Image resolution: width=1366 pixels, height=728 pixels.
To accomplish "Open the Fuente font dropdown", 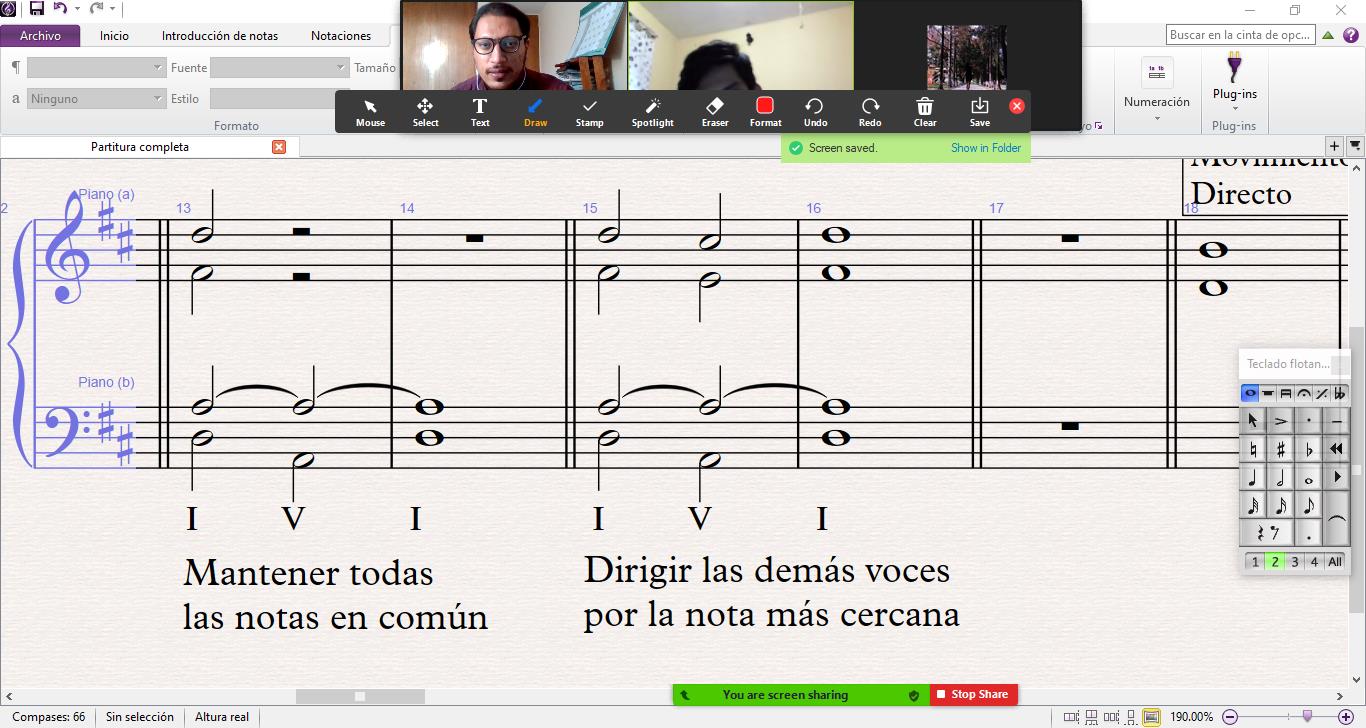I will pyautogui.click(x=278, y=68).
